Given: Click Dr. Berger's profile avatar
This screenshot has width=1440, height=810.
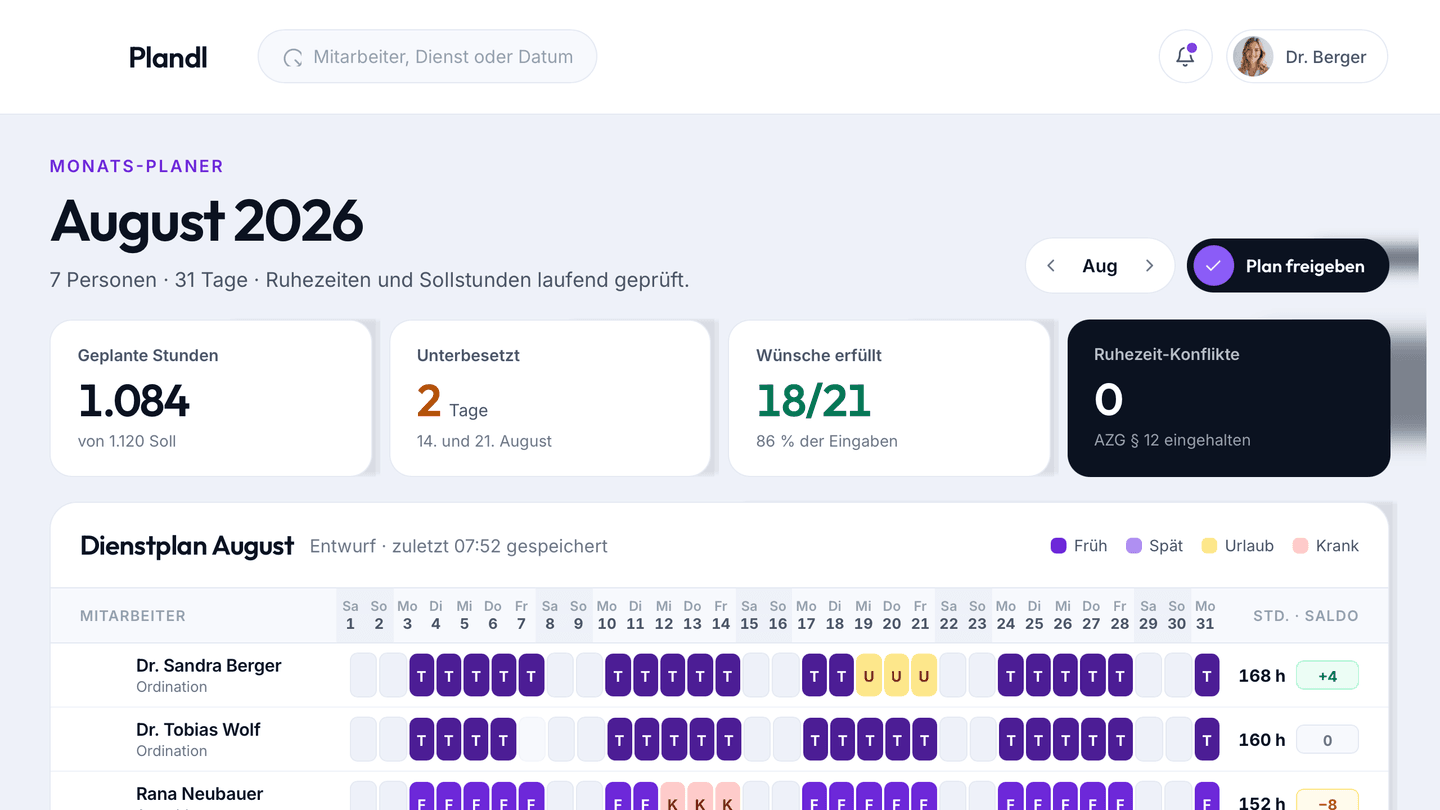Looking at the screenshot, I should pyautogui.click(x=1252, y=57).
